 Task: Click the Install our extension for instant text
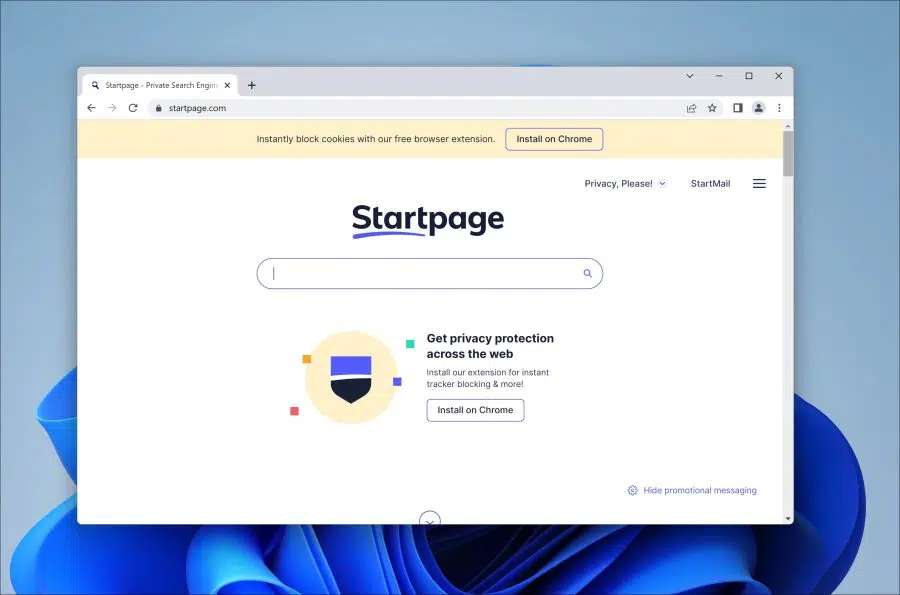[487, 378]
